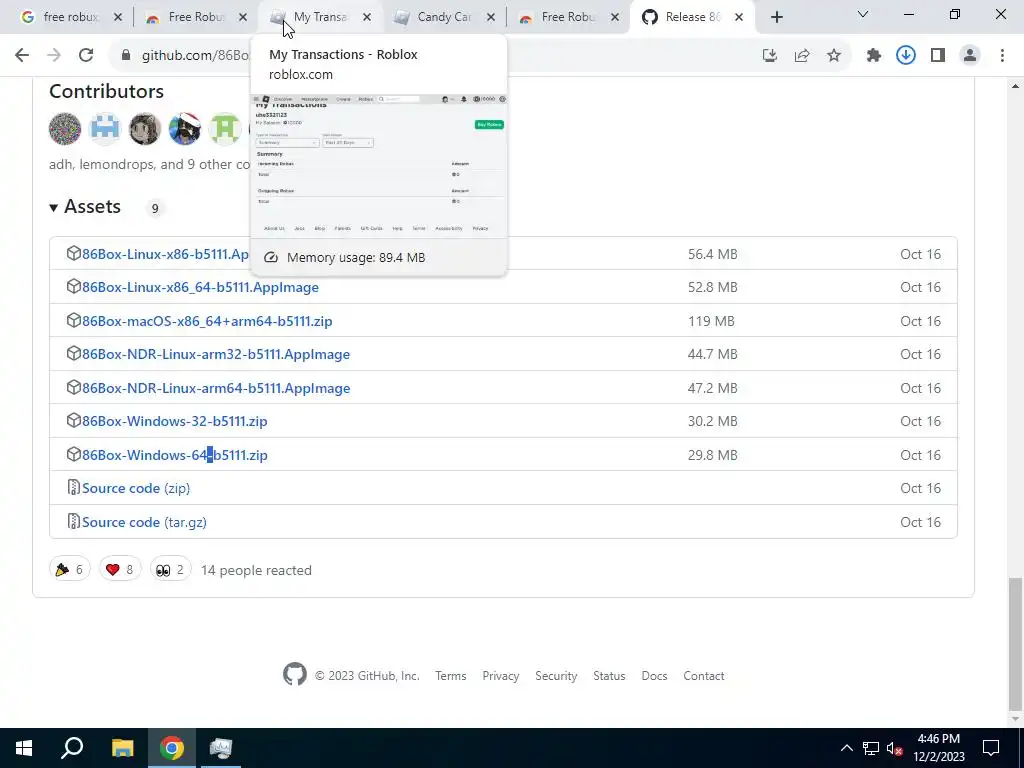Click the zip file icon beside Source code (tar.gz)
This screenshot has width=1024, height=768.
click(74, 521)
